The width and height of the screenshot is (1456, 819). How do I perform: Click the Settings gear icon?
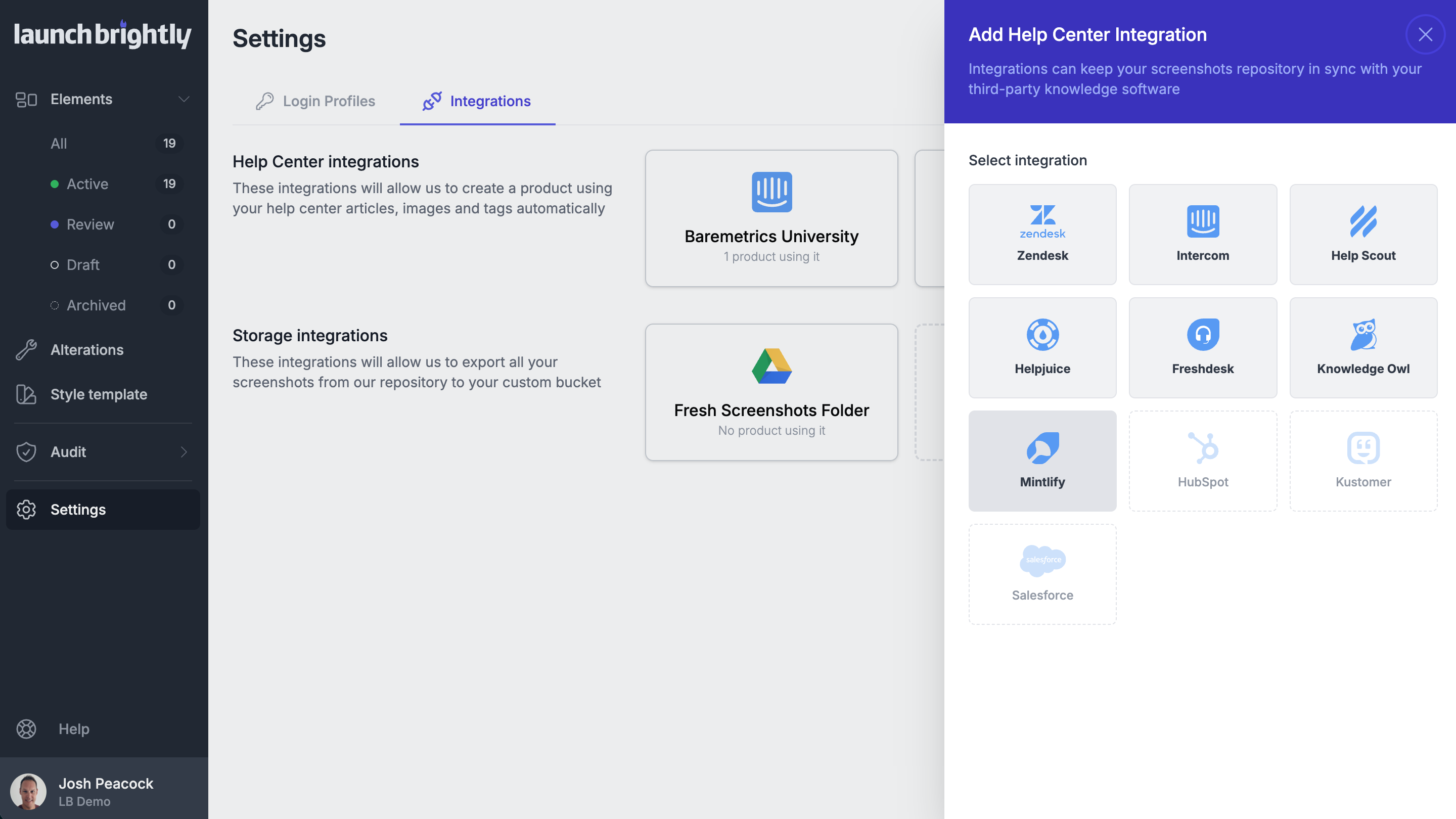click(x=26, y=510)
